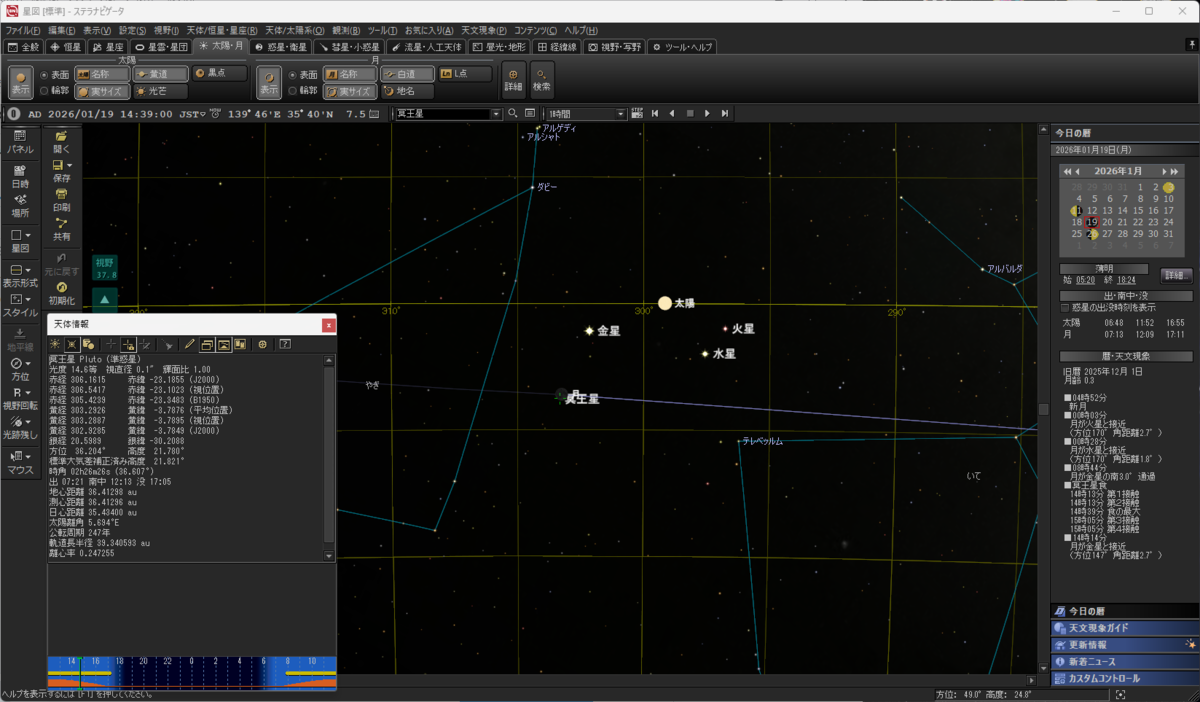Screen dimensions: 1200x702
Task: Open the 1時間 time step dropdown
Action: tap(621, 114)
